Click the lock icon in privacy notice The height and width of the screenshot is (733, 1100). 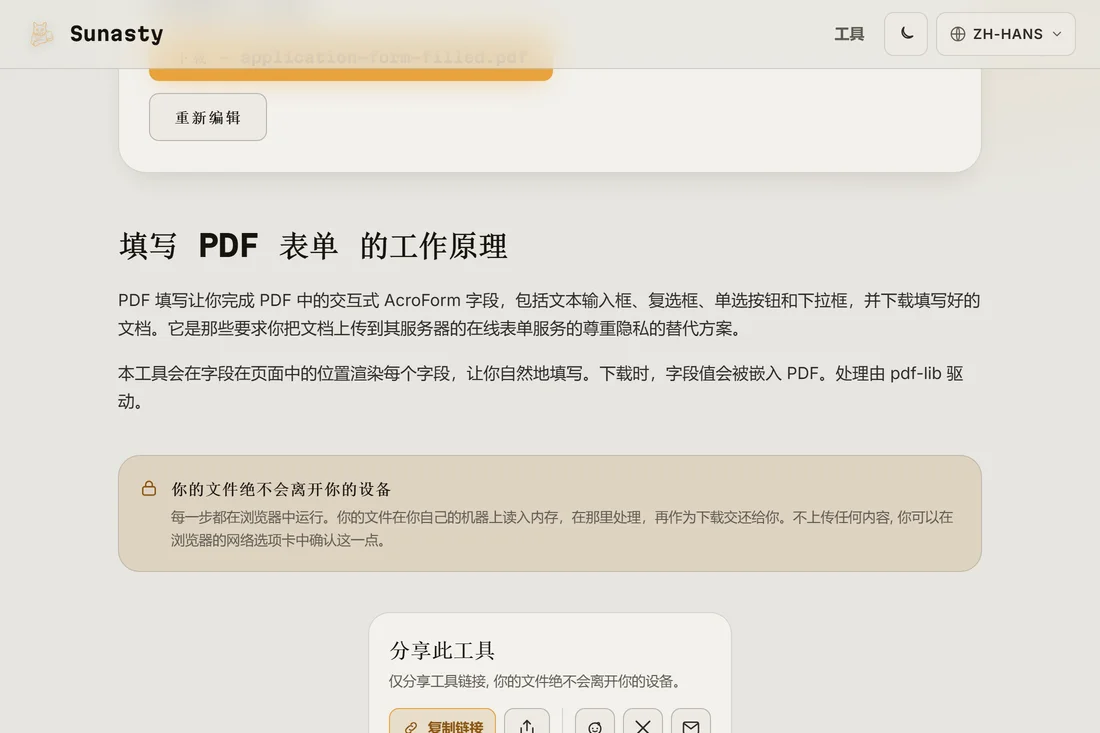(x=149, y=488)
